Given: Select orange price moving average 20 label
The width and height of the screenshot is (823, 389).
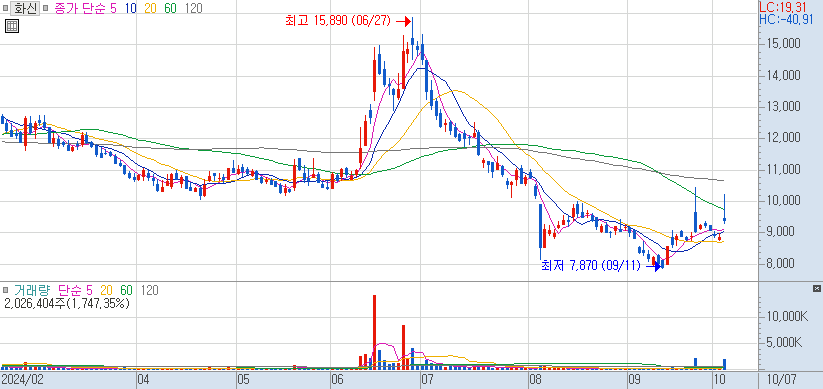Looking at the screenshot, I should (150, 8).
